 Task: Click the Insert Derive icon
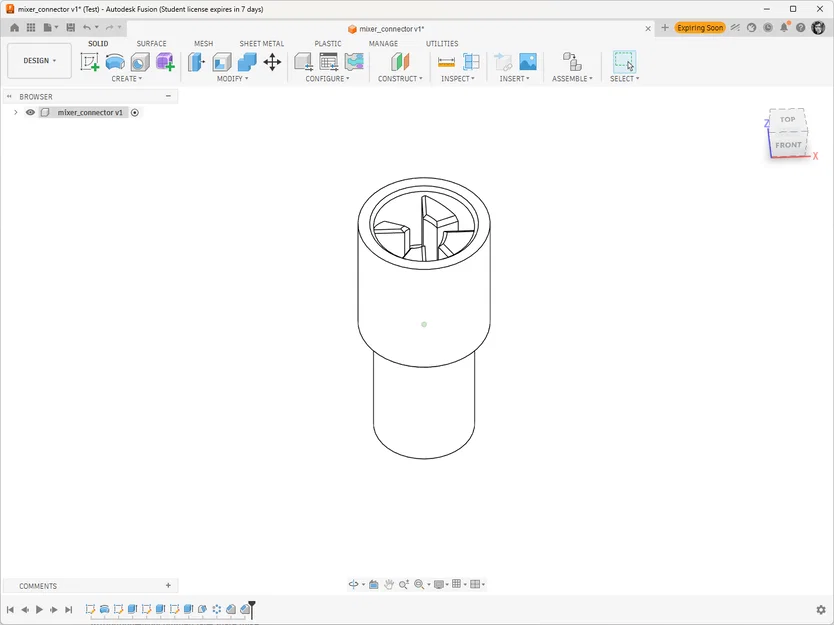point(503,62)
